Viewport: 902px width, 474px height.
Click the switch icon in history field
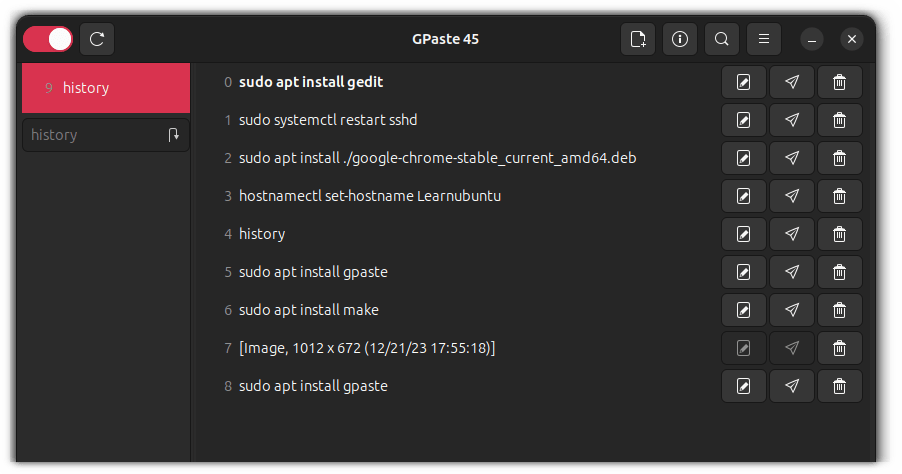pyautogui.click(x=174, y=135)
